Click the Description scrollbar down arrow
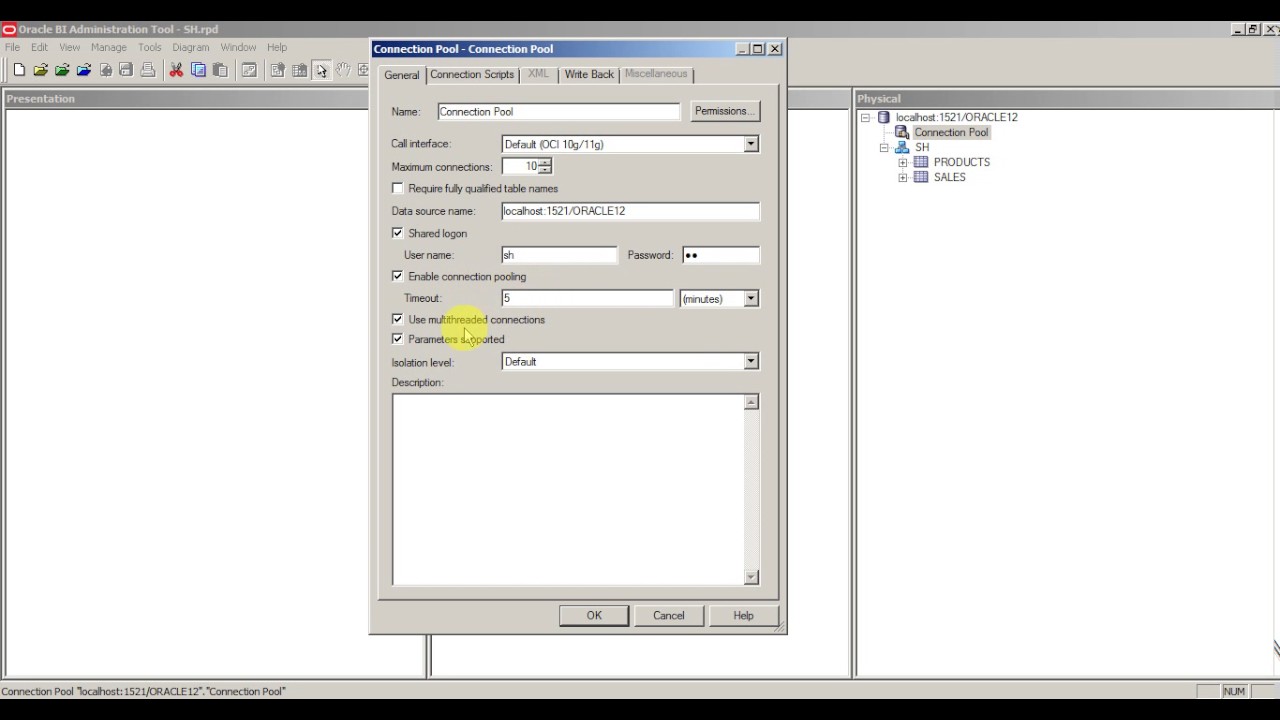Screen dimensions: 1280x720 751,577
